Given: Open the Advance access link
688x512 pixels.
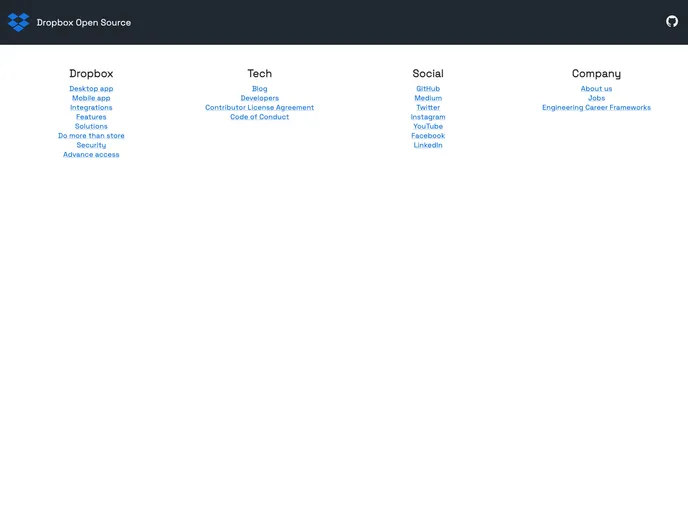Looking at the screenshot, I should coord(91,154).
